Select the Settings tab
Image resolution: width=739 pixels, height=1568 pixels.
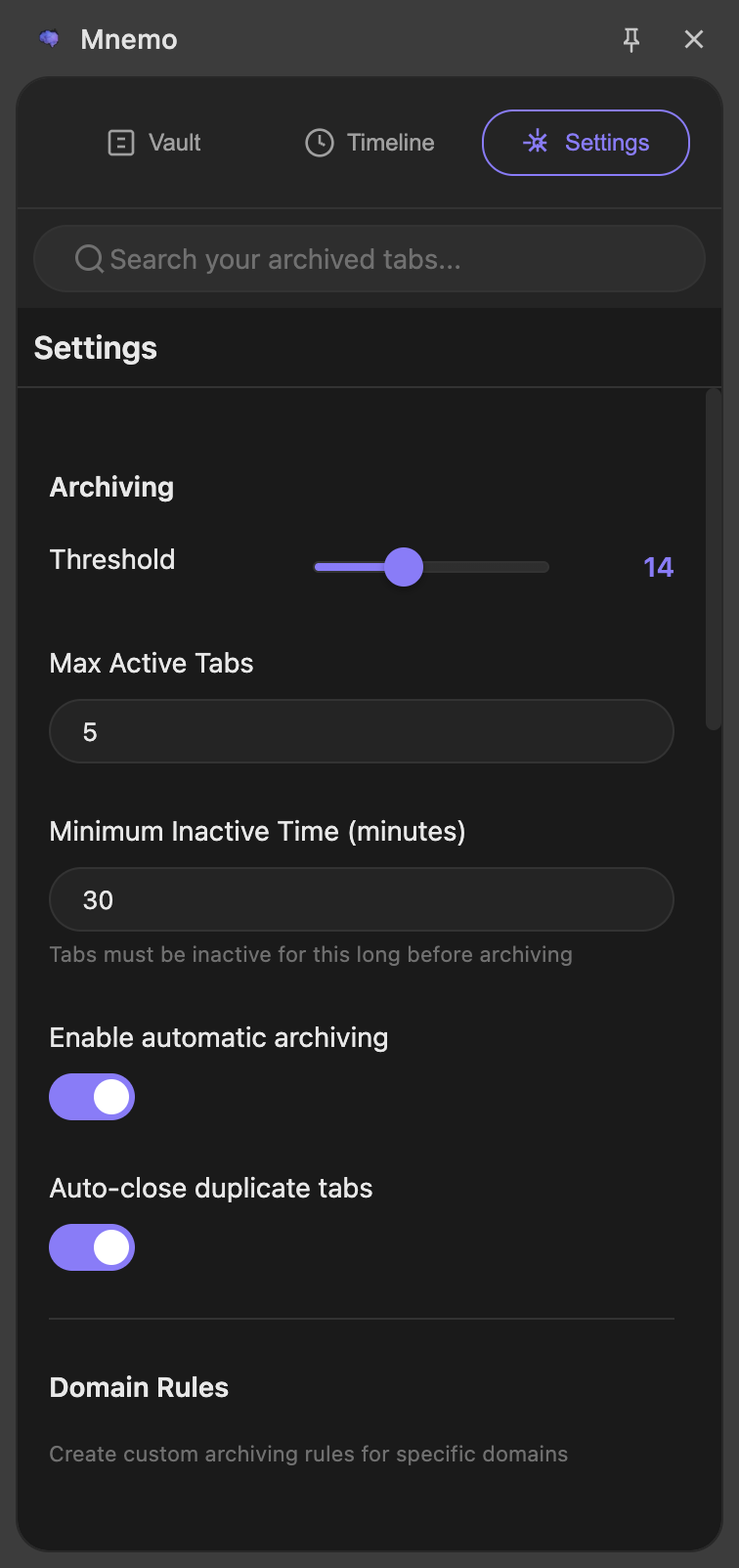586,142
